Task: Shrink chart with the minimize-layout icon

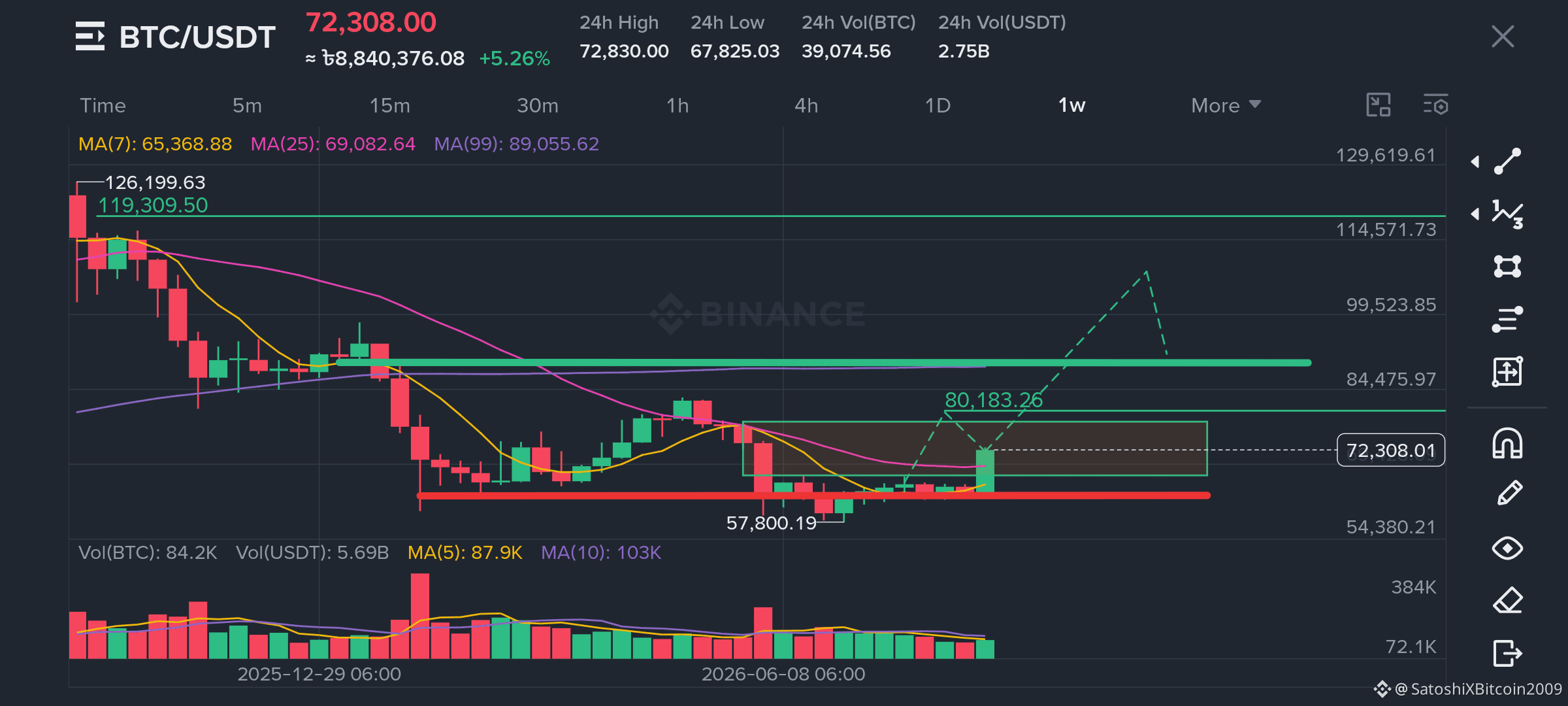Action: 1379,105
